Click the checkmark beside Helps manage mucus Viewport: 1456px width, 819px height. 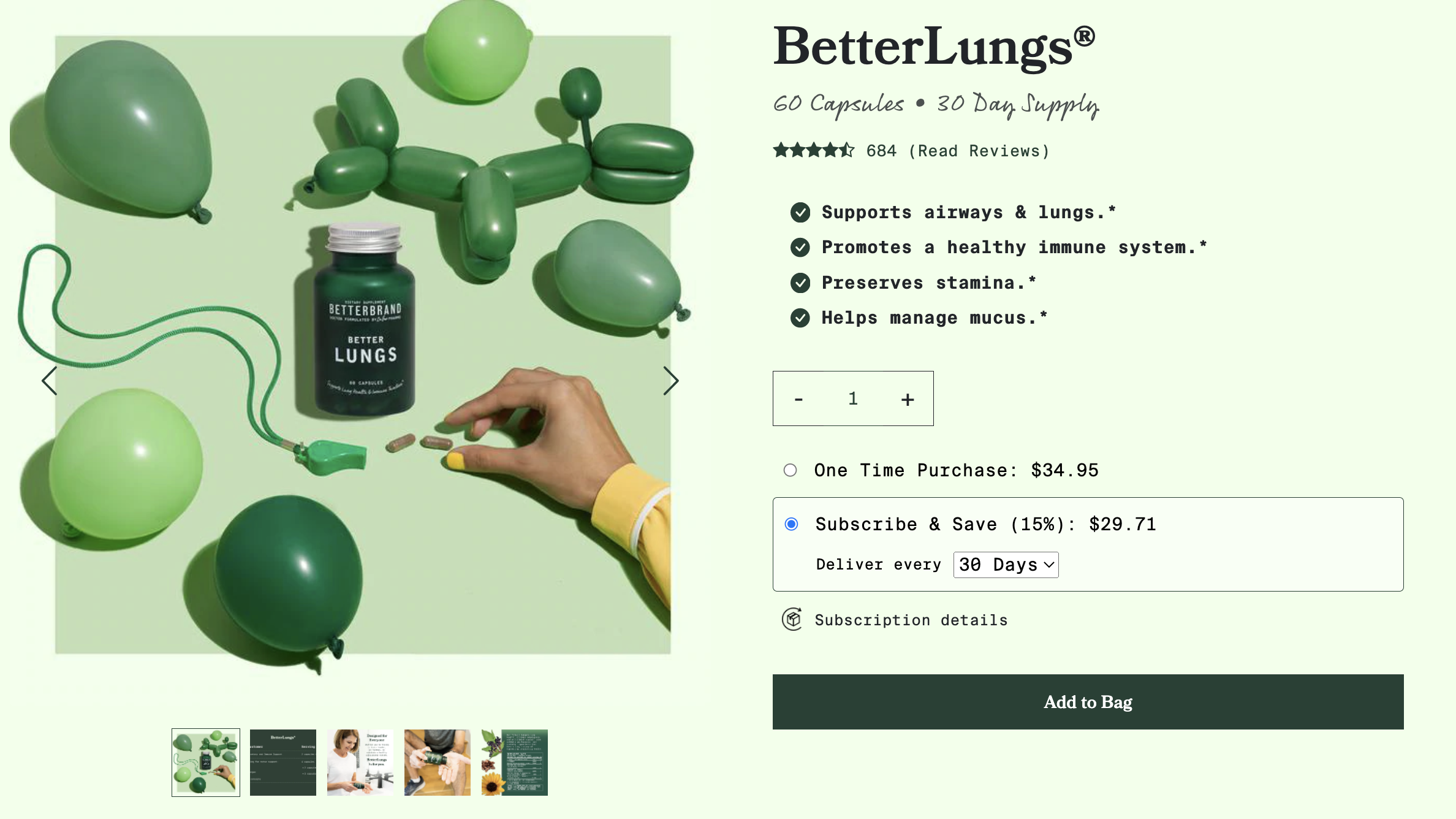pos(800,318)
